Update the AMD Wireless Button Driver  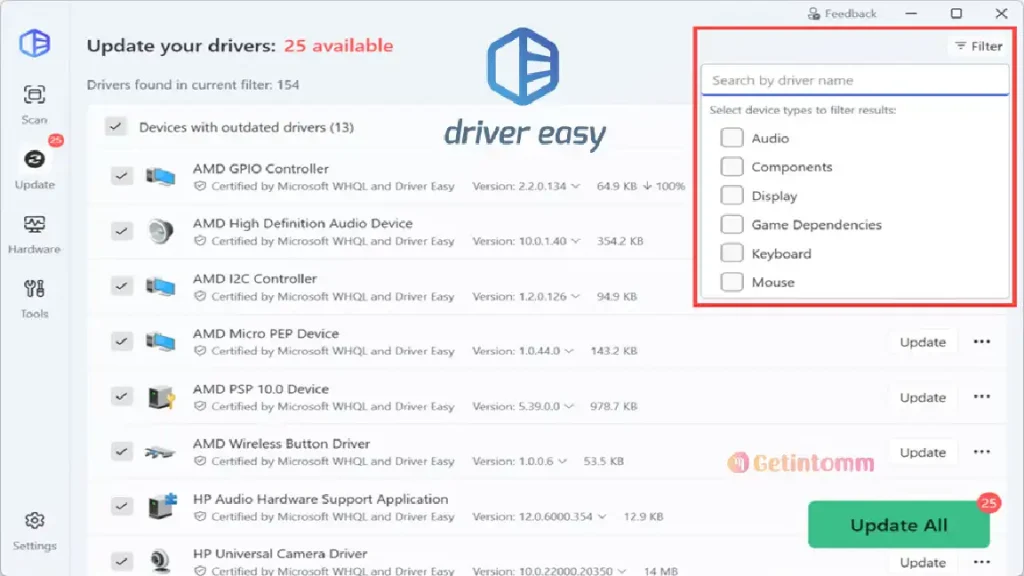pos(923,452)
